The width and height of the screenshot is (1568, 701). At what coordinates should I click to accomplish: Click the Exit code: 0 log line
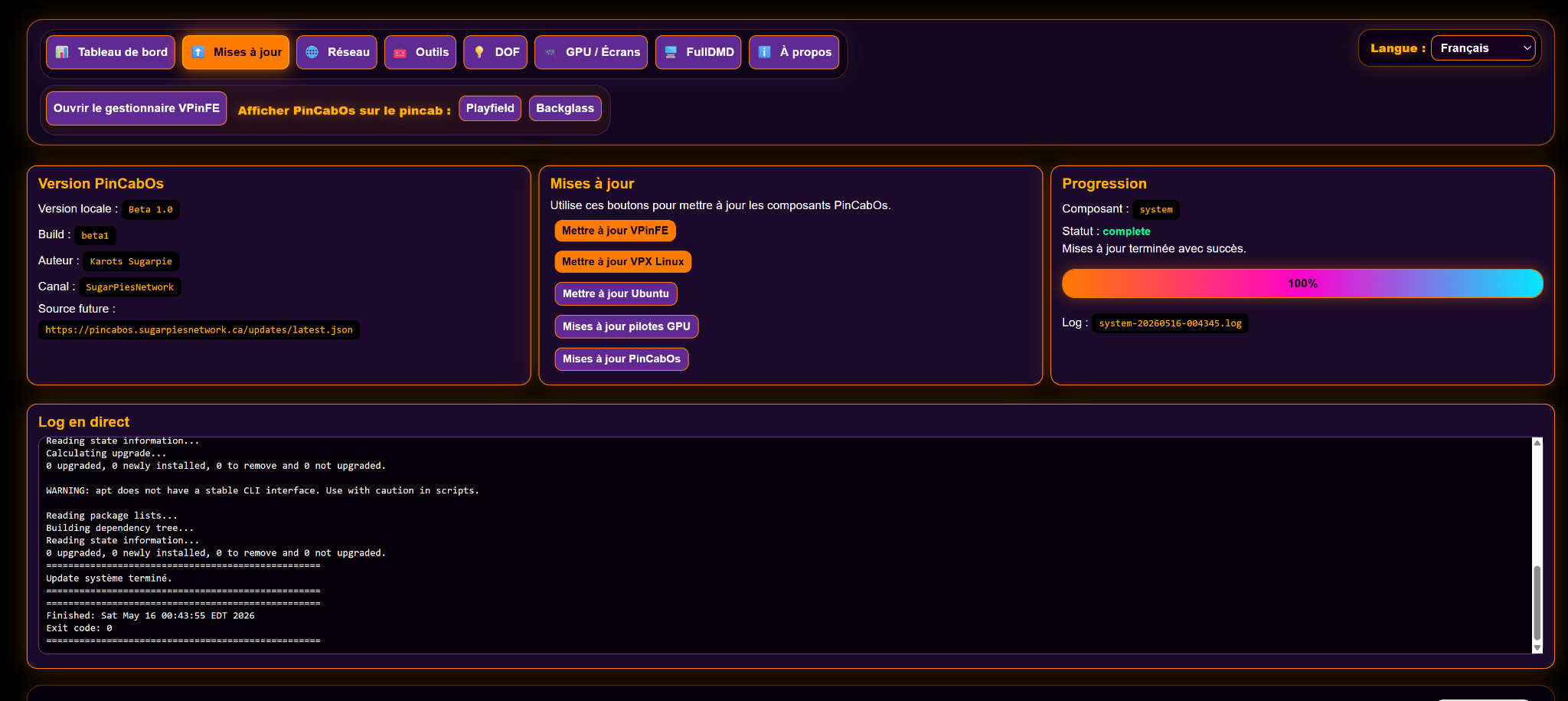click(x=79, y=628)
